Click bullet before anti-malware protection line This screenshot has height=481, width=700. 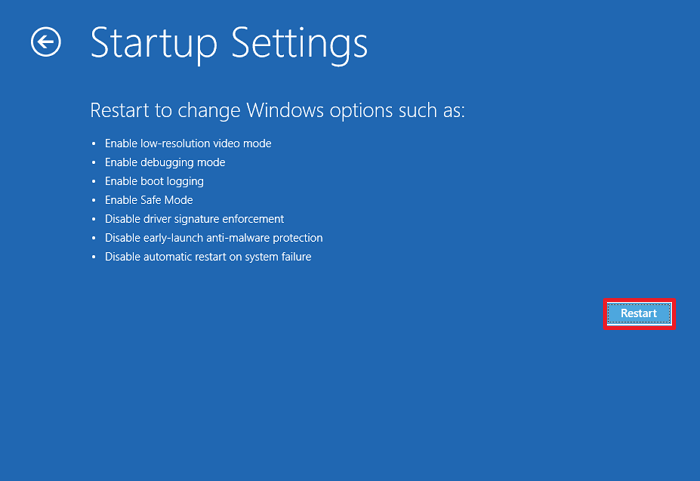point(94,239)
